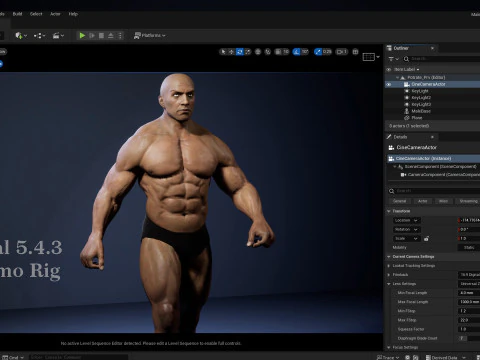Open the grid snap value 10 dropdown
Image resolution: width=480 pixels, height=360 pixels.
coord(286,52)
